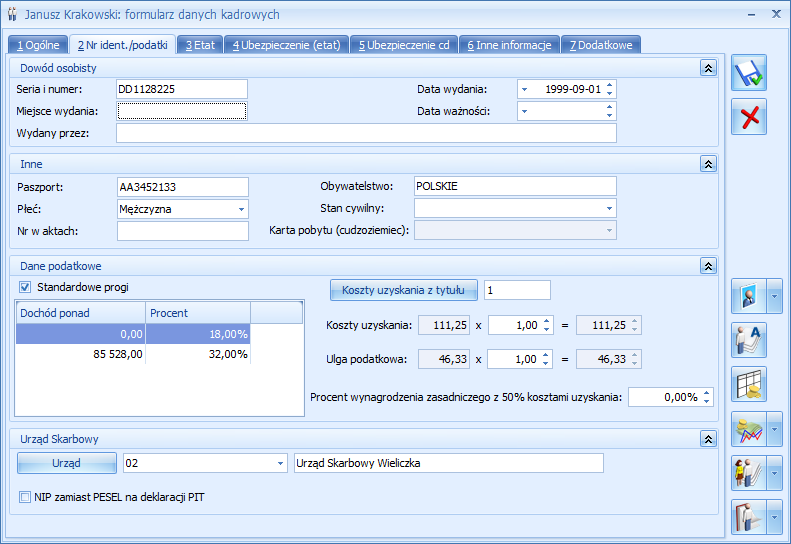The width and height of the screenshot is (791, 544).
Task: Select the 85 528,00 income threshold cell
Action: [81, 354]
